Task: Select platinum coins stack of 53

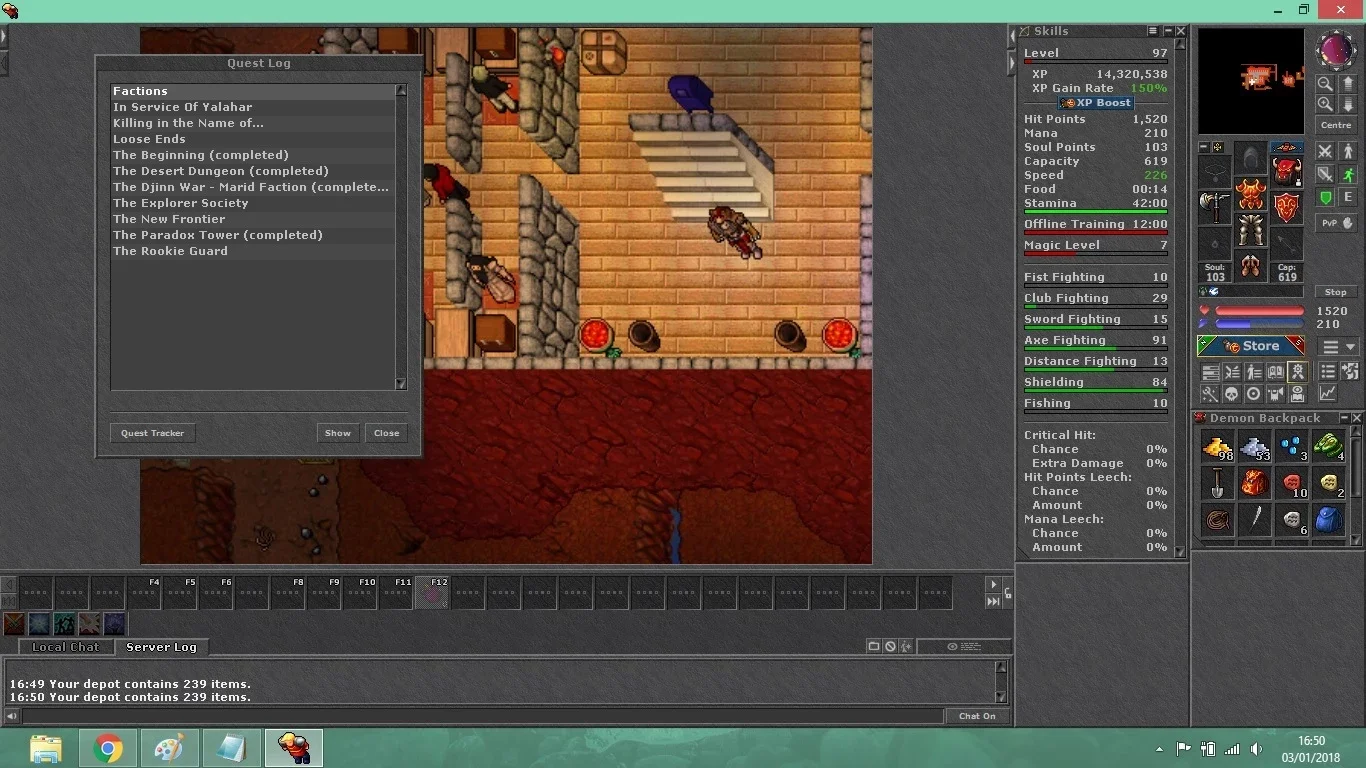Action: click(x=1255, y=447)
